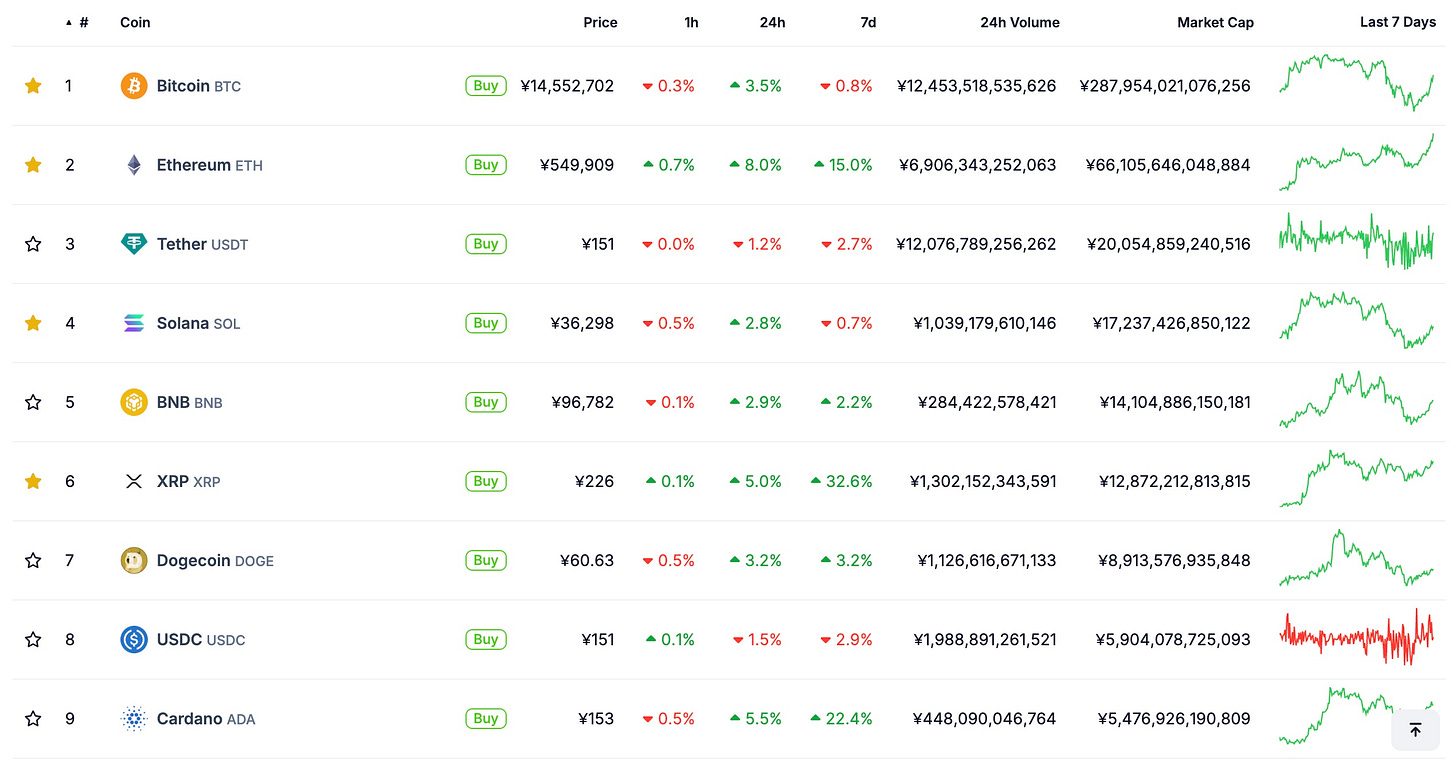Click Buy button for Tether
The height and width of the screenshot is (762, 1456).
pyautogui.click(x=486, y=244)
